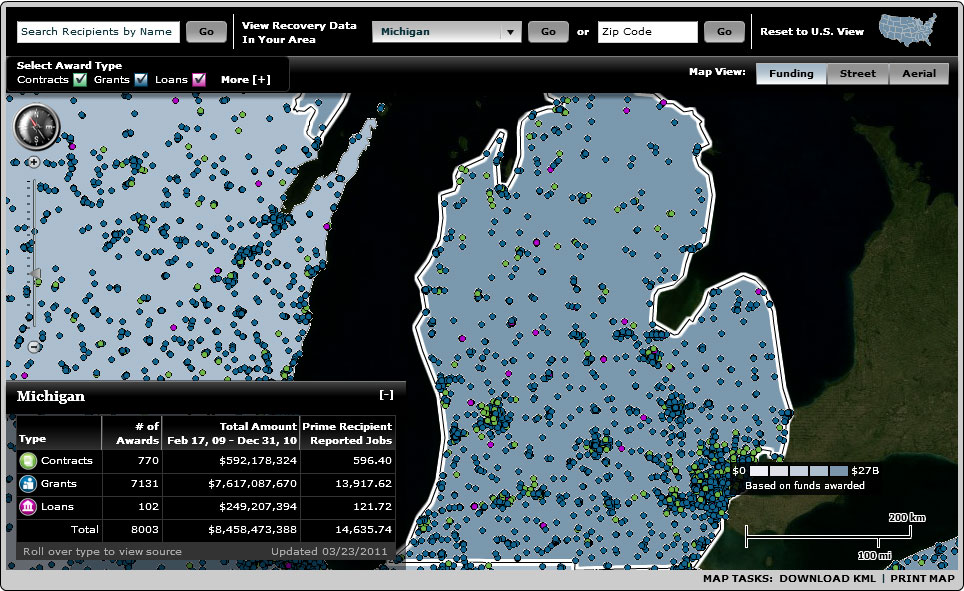Switch to Street map view
964x591 pixels.
[x=857, y=74]
